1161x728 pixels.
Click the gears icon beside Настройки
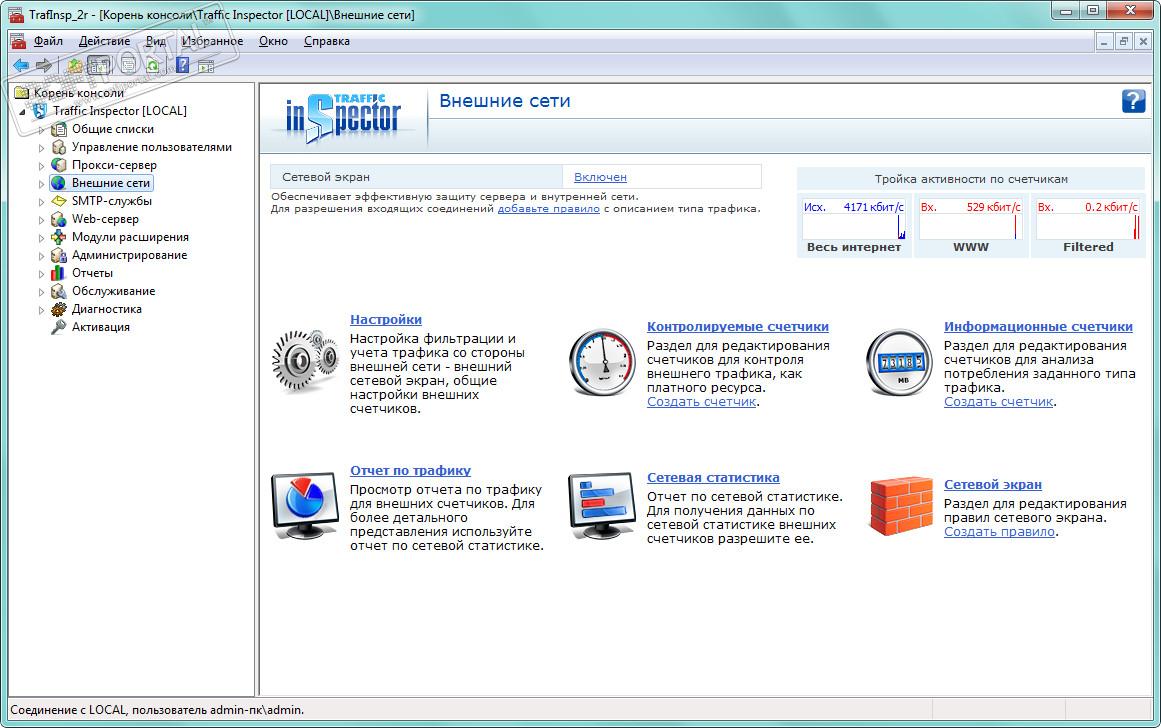[x=305, y=361]
